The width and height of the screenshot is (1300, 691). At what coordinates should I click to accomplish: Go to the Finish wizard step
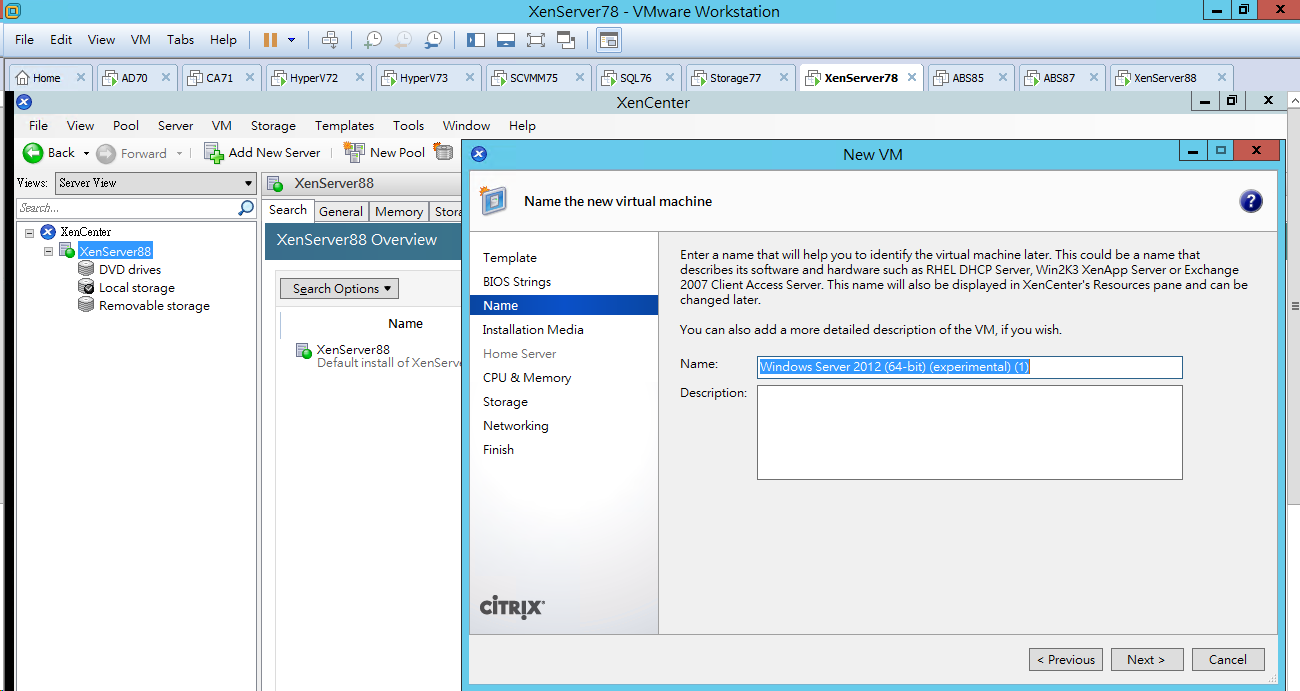point(498,449)
